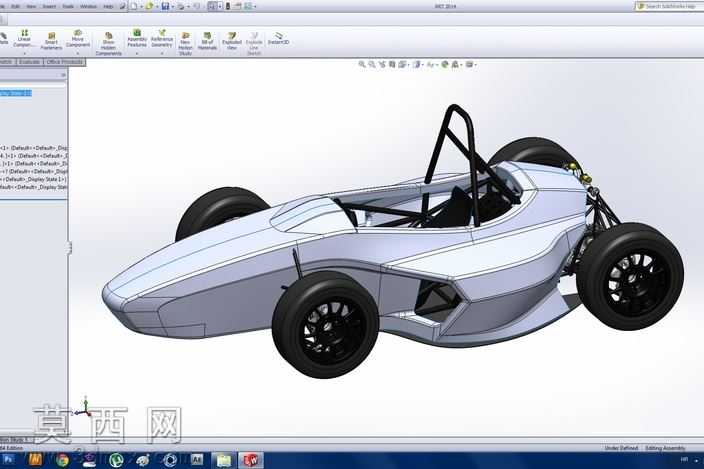Screen dimensions: 704x469
Task: Open Assembly Features tool
Action: 137,39
